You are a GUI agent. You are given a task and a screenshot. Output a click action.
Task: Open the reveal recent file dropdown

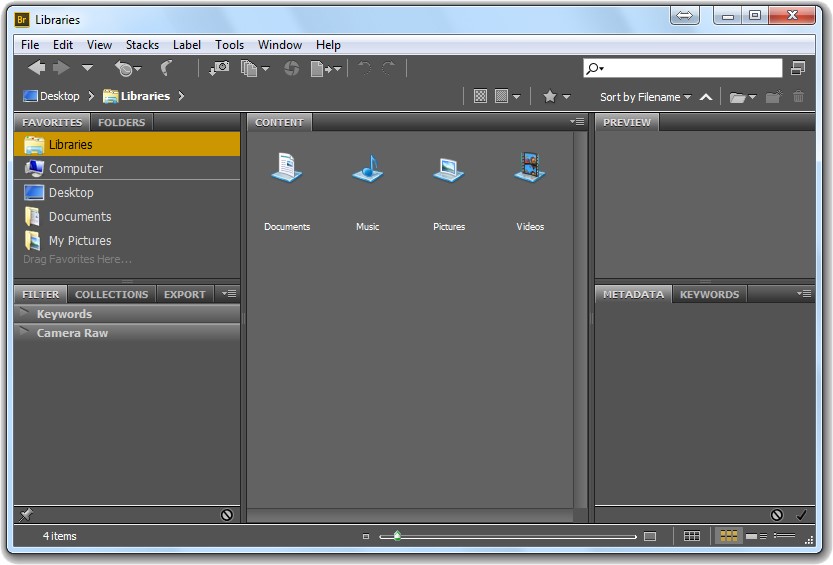click(128, 69)
